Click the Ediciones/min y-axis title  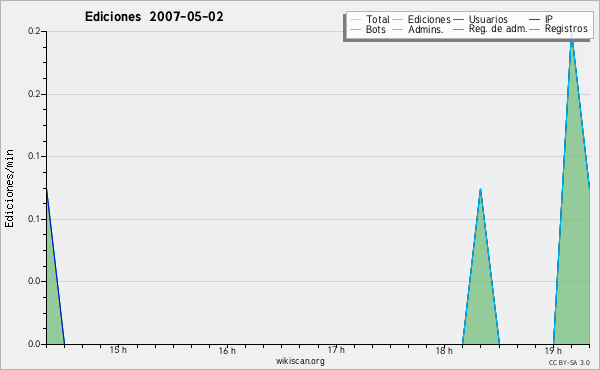pos(9,188)
